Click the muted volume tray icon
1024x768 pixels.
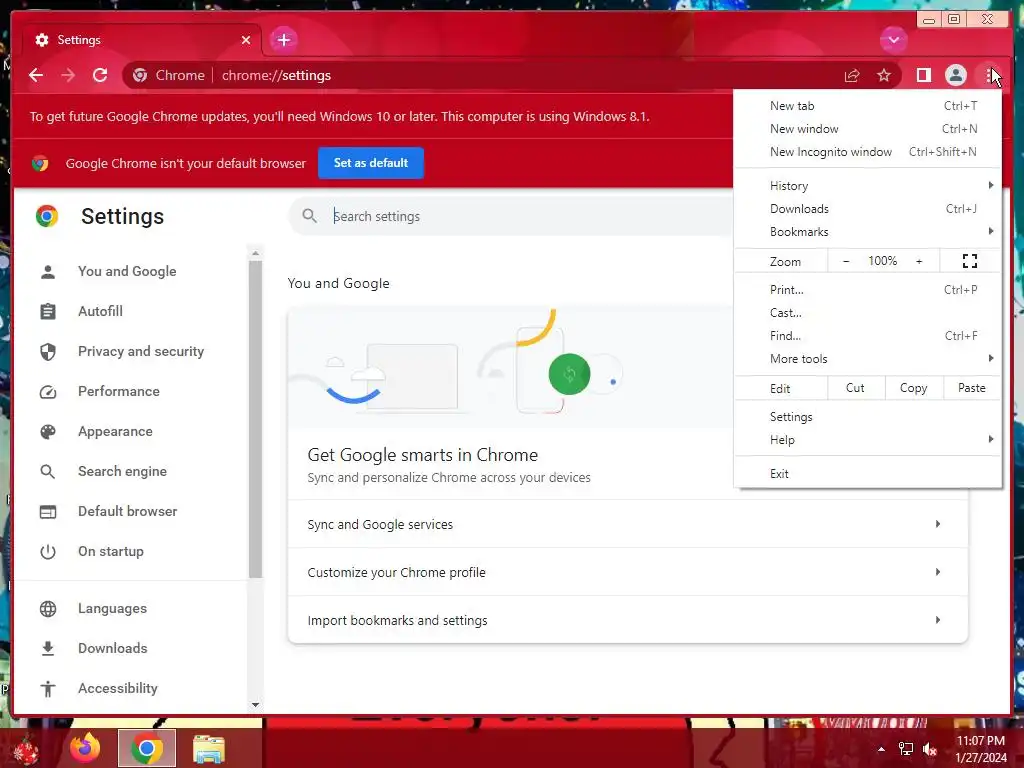point(930,749)
